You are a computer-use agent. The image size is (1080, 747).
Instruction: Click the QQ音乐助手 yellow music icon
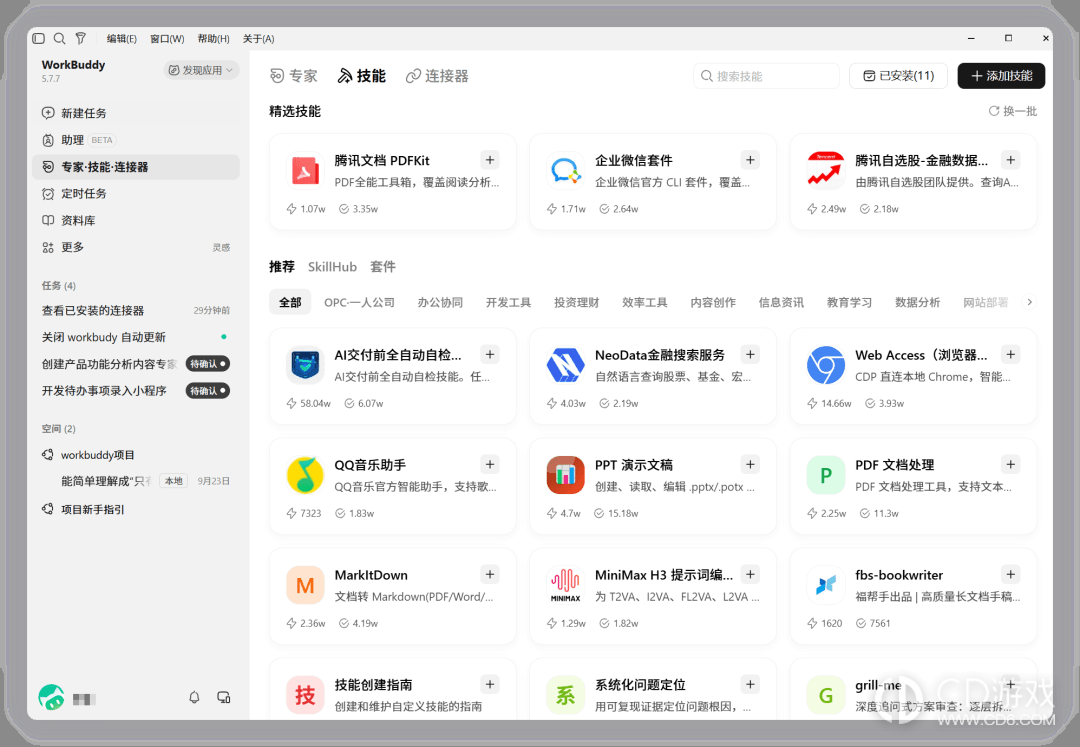click(305, 475)
